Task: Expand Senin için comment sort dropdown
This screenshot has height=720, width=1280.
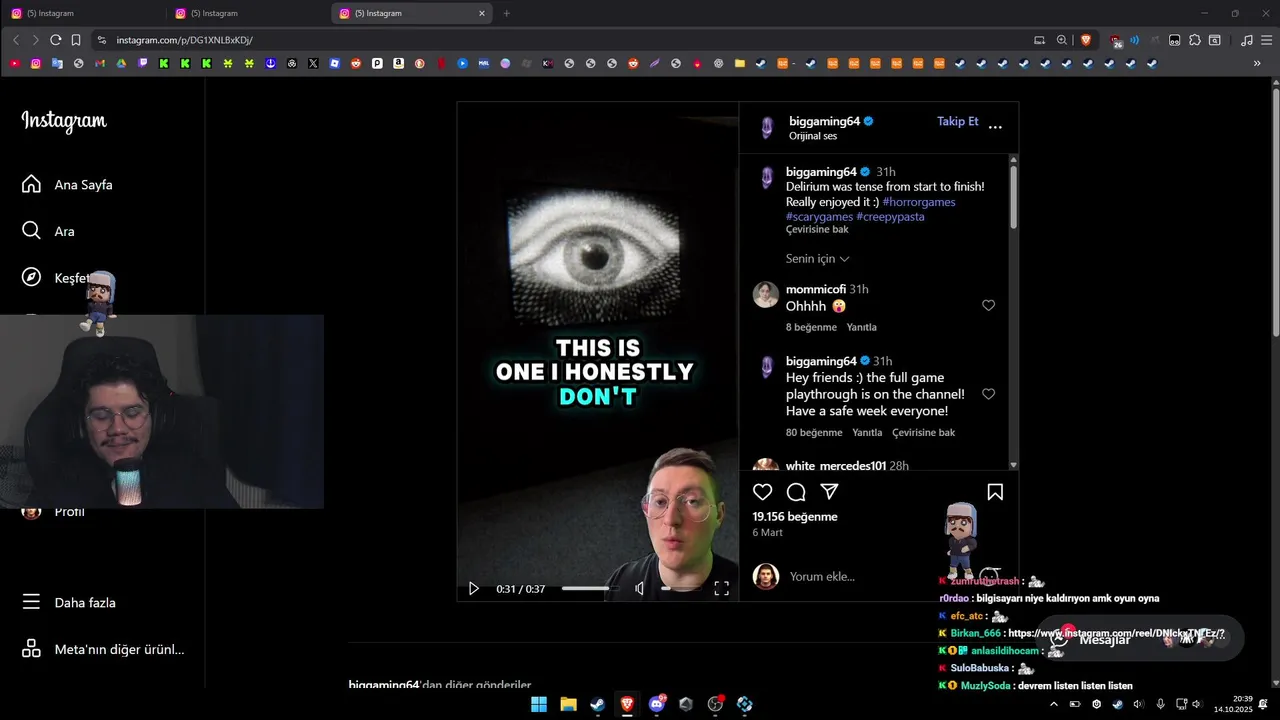Action: tap(817, 259)
